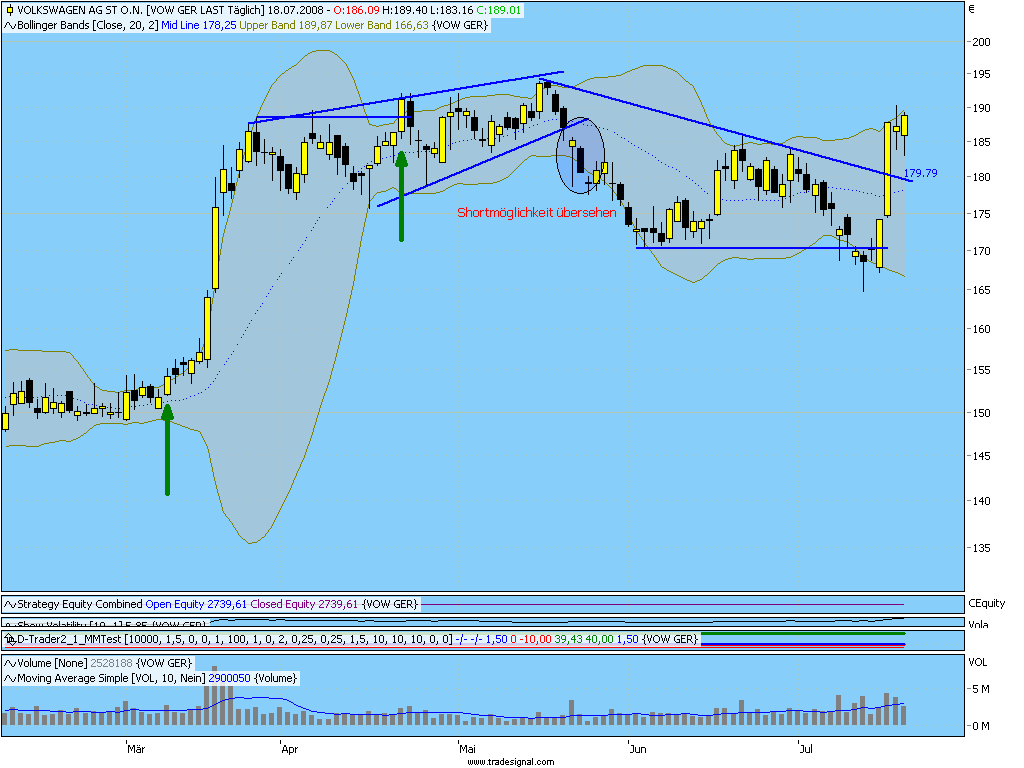Click the CEquity axis label
1024x768 pixels.
pyautogui.click(x=987, y=603)
